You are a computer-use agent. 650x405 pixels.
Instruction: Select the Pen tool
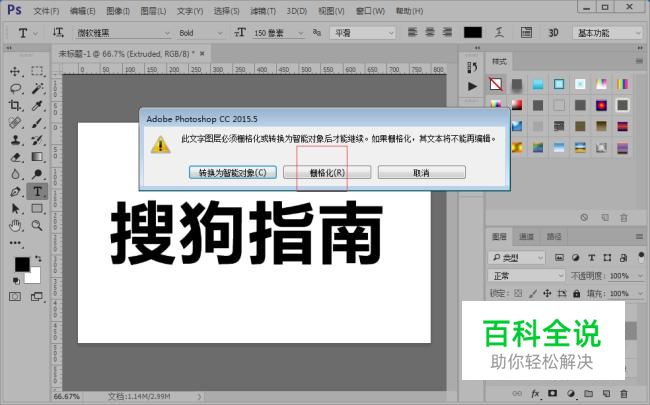click(x=15, y=192)
